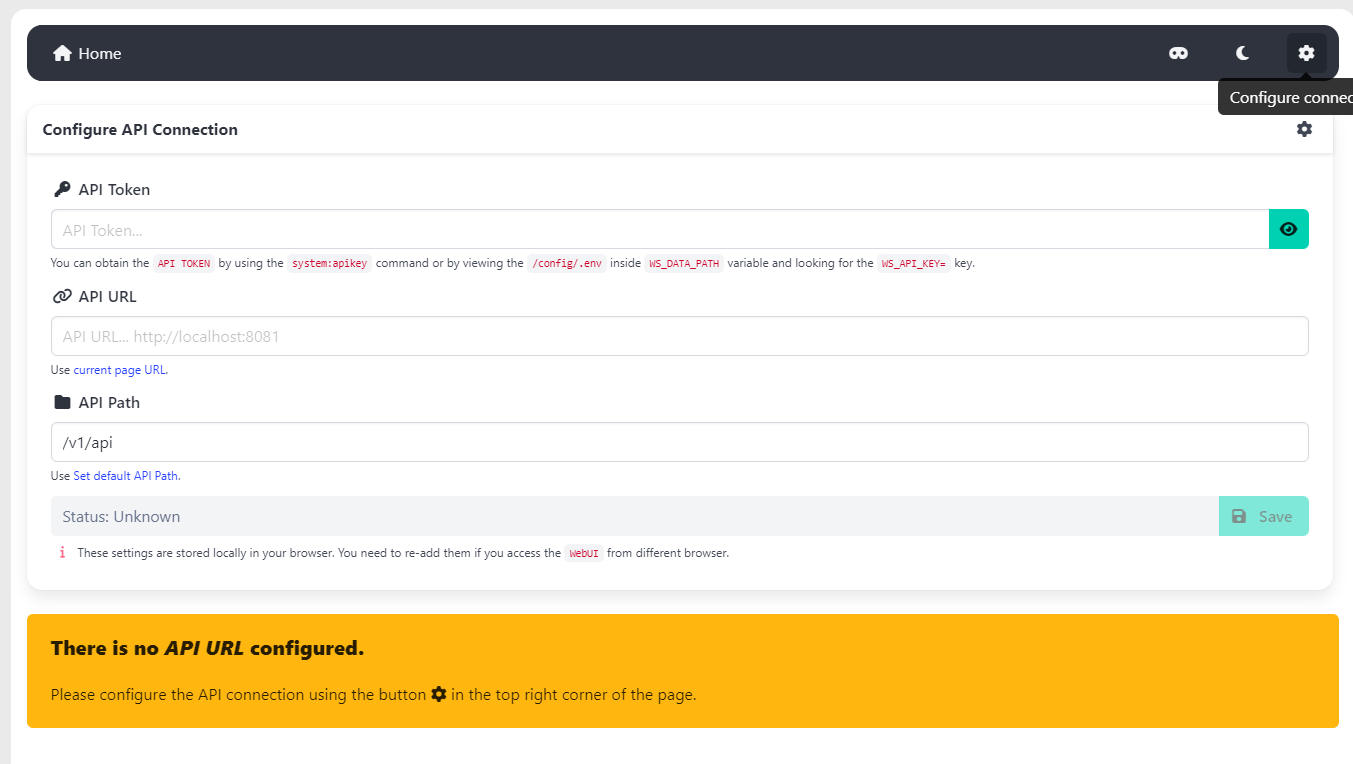Image resolution: width=1353 pixels, height=764 pixels.
Task: Click the Status: Unknown field
Action: 634,517
